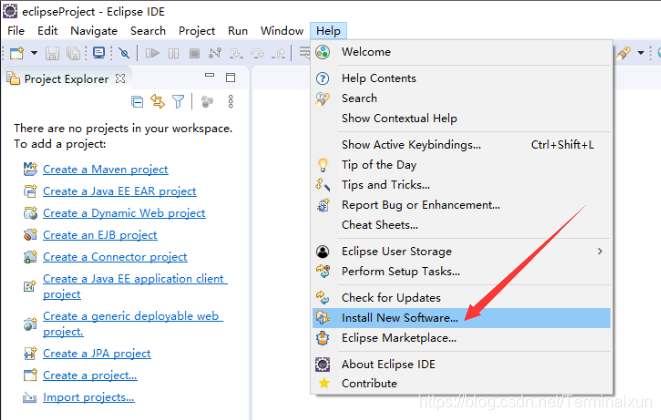Click the import icon beside Import projects
The height and width of the screenshot is (420, 661).
click(x=30, y=397)
